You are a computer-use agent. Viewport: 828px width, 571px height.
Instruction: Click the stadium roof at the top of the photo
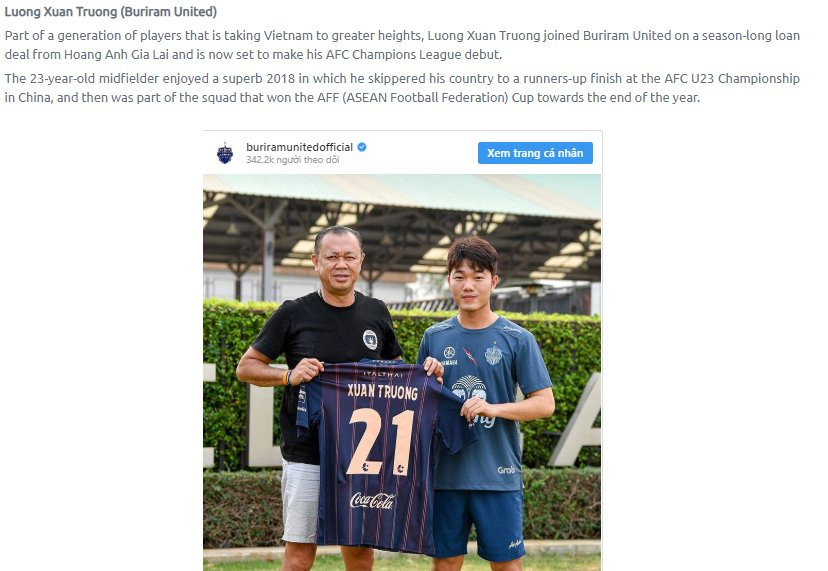pos(400,195)
